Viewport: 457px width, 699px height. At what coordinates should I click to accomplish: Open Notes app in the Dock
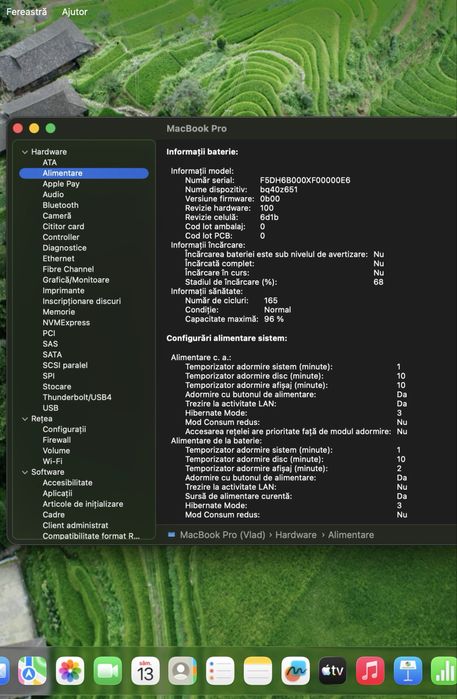coord(258,670)
